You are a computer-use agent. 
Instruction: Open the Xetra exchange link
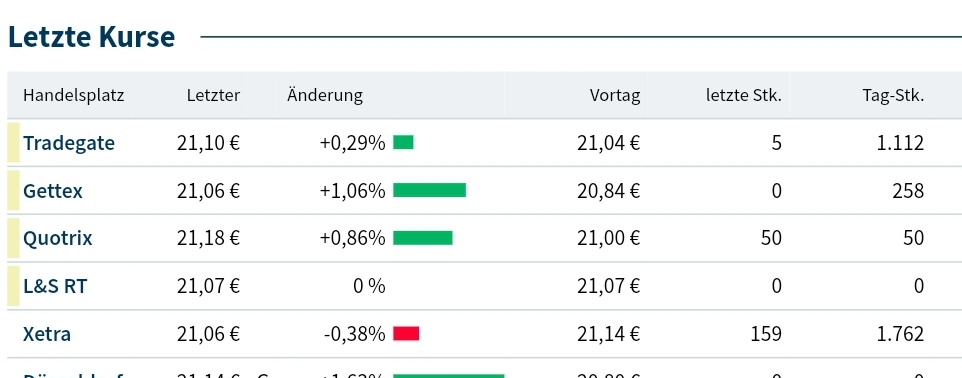point(47,334)
